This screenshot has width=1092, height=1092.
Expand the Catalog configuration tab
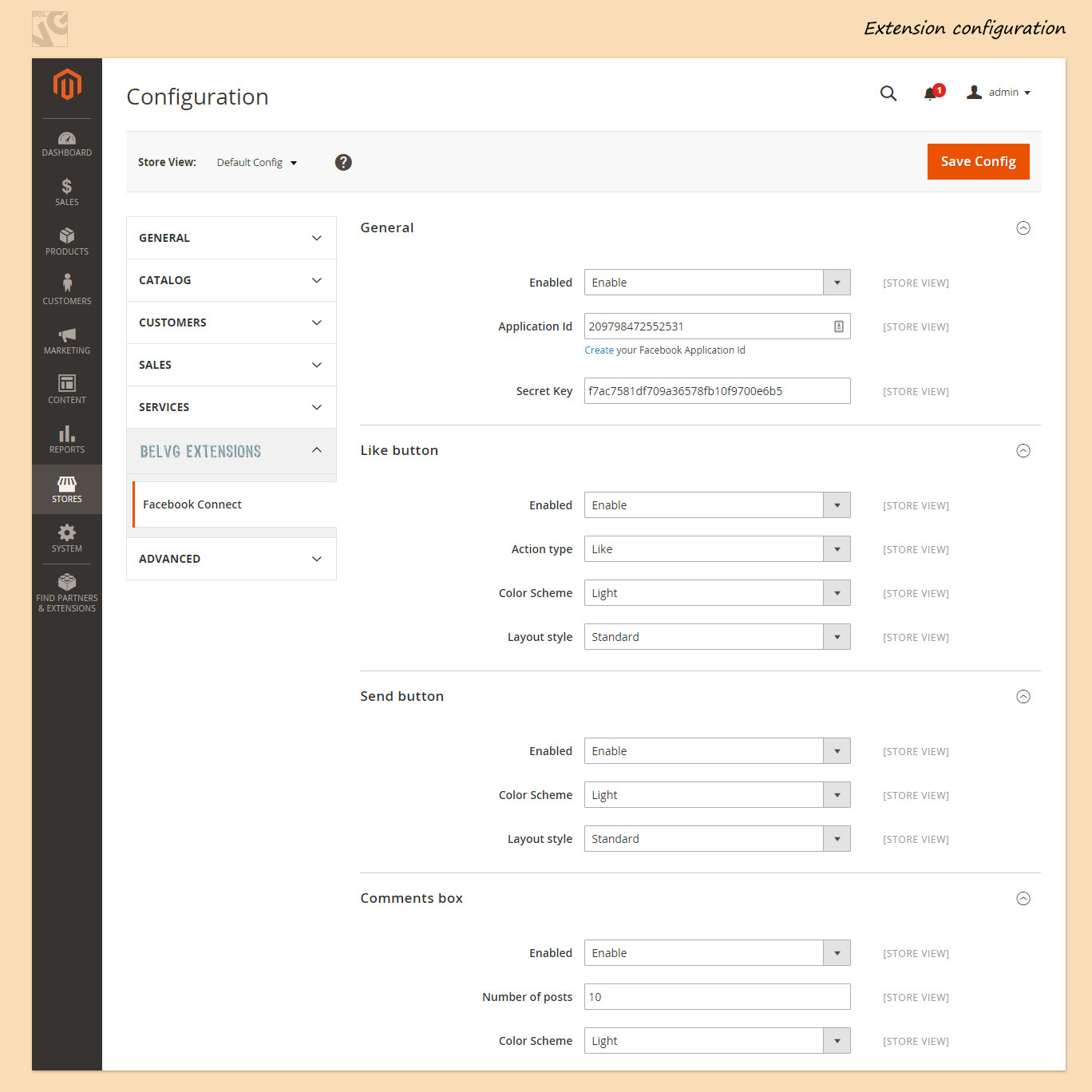tap(231, 280)
